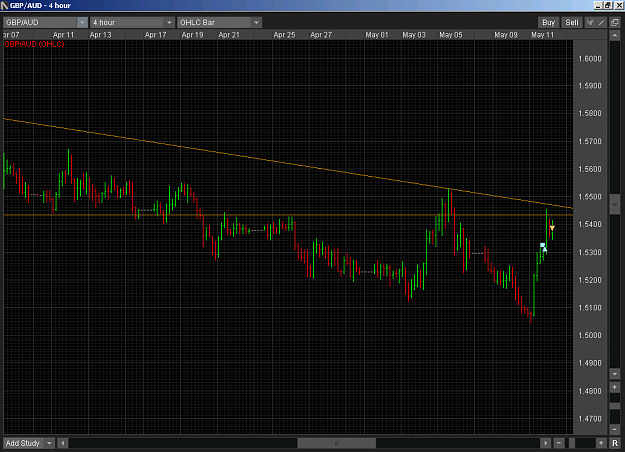
Task: Click the 1.5500 price axis label
Action: [590, 197]
